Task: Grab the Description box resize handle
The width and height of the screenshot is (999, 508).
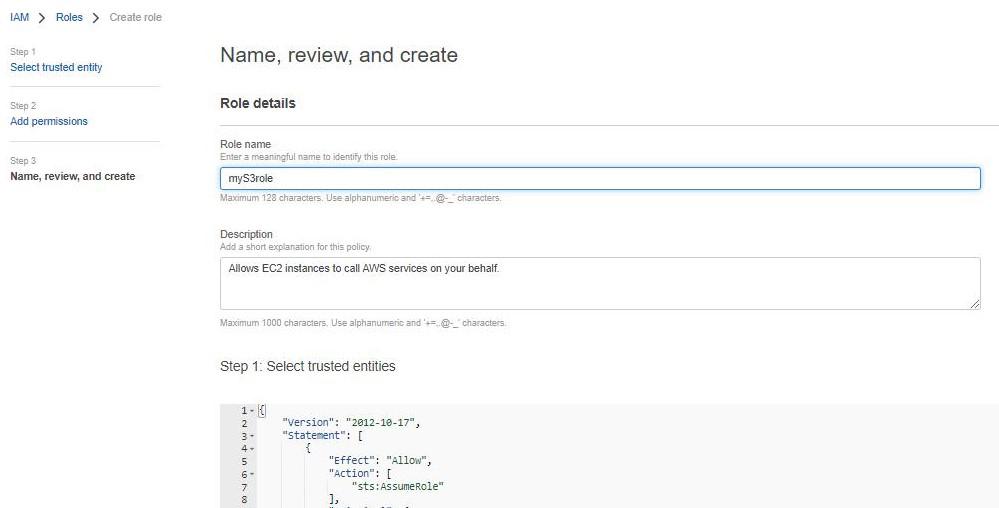Action: click(x=975, y=303)
